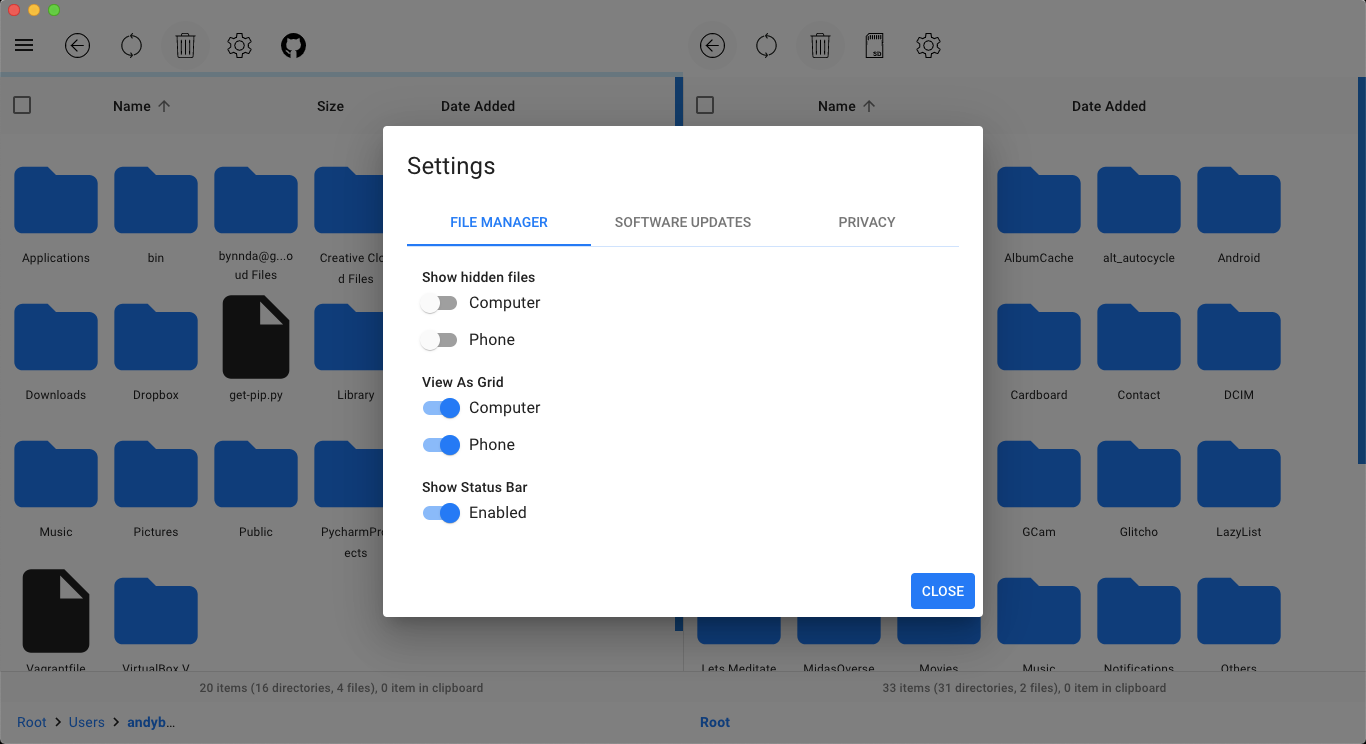This screenshot has height=744, width=1366.
Task: Open the hamburger menu in the left toolbar
Action: tap(25, 45)
